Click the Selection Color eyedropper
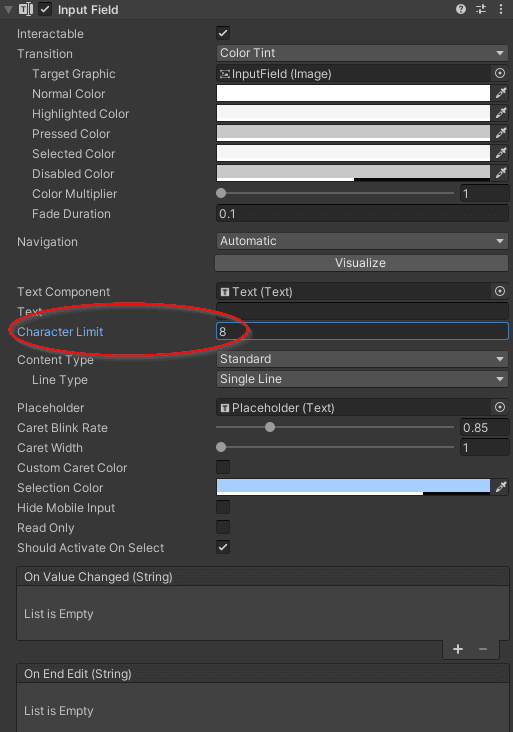 [501, 487]
